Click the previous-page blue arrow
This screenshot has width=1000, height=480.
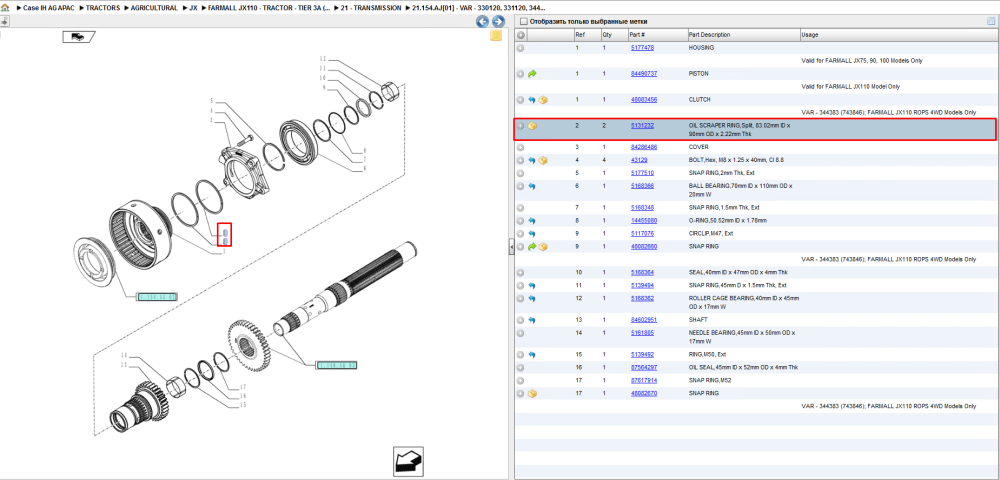point(483,22)
